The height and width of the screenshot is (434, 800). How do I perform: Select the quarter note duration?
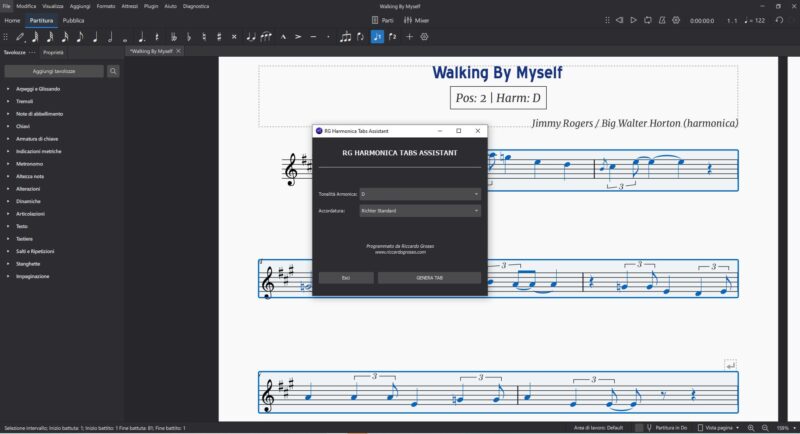tap(95, 37)
